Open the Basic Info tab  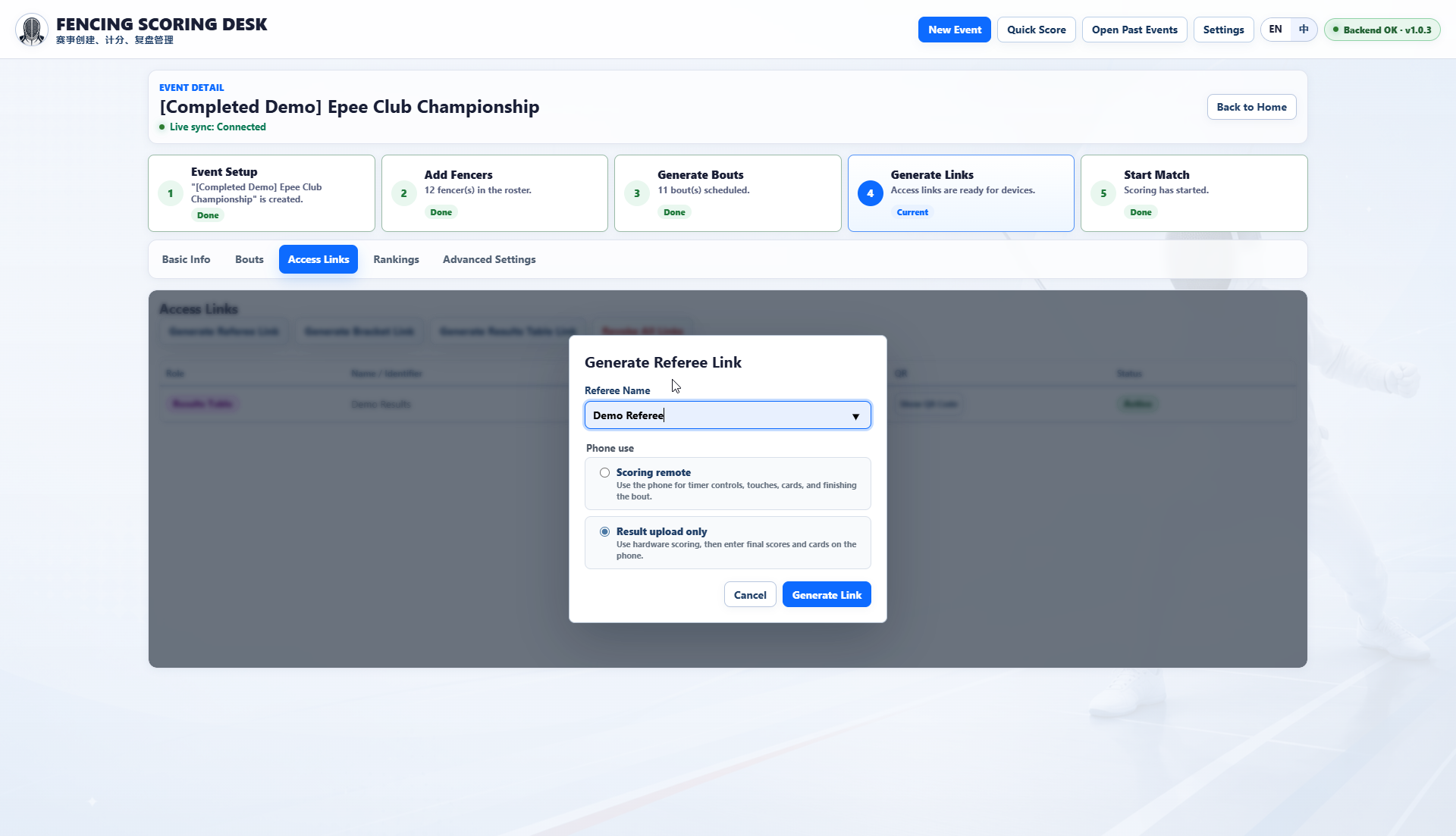pos(186,259)
